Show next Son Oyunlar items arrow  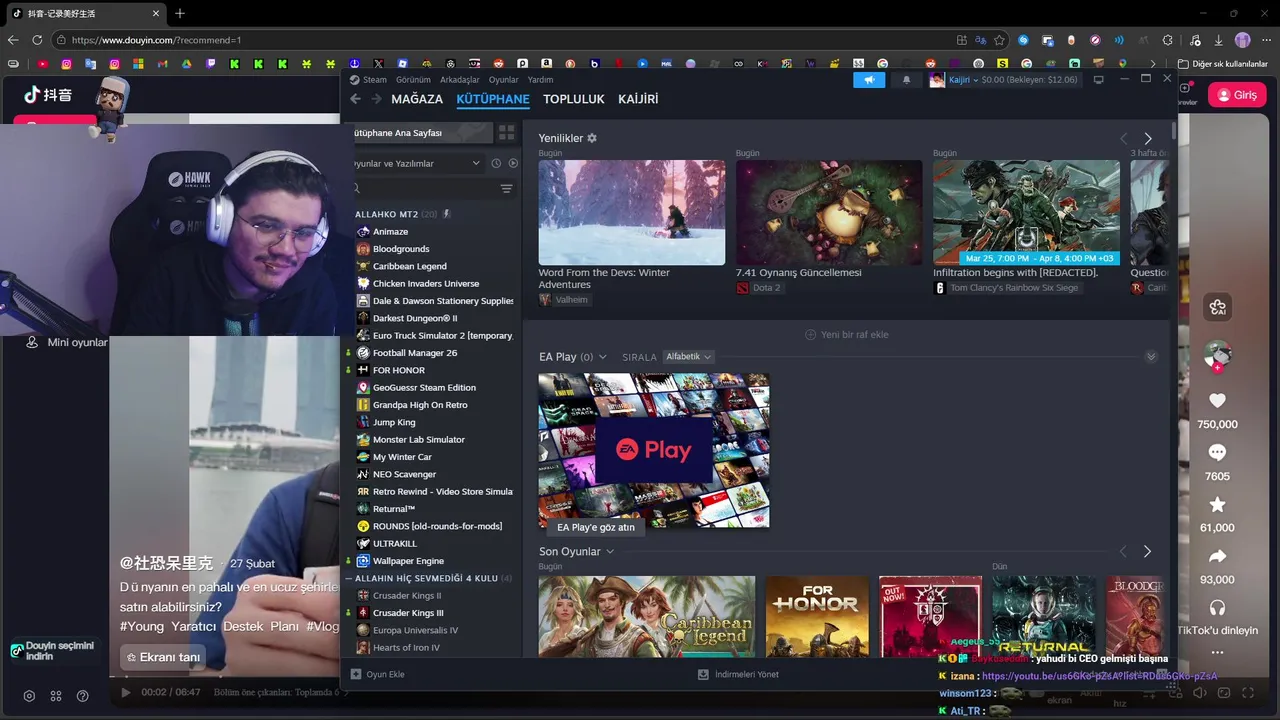(x=1147, y=551)
